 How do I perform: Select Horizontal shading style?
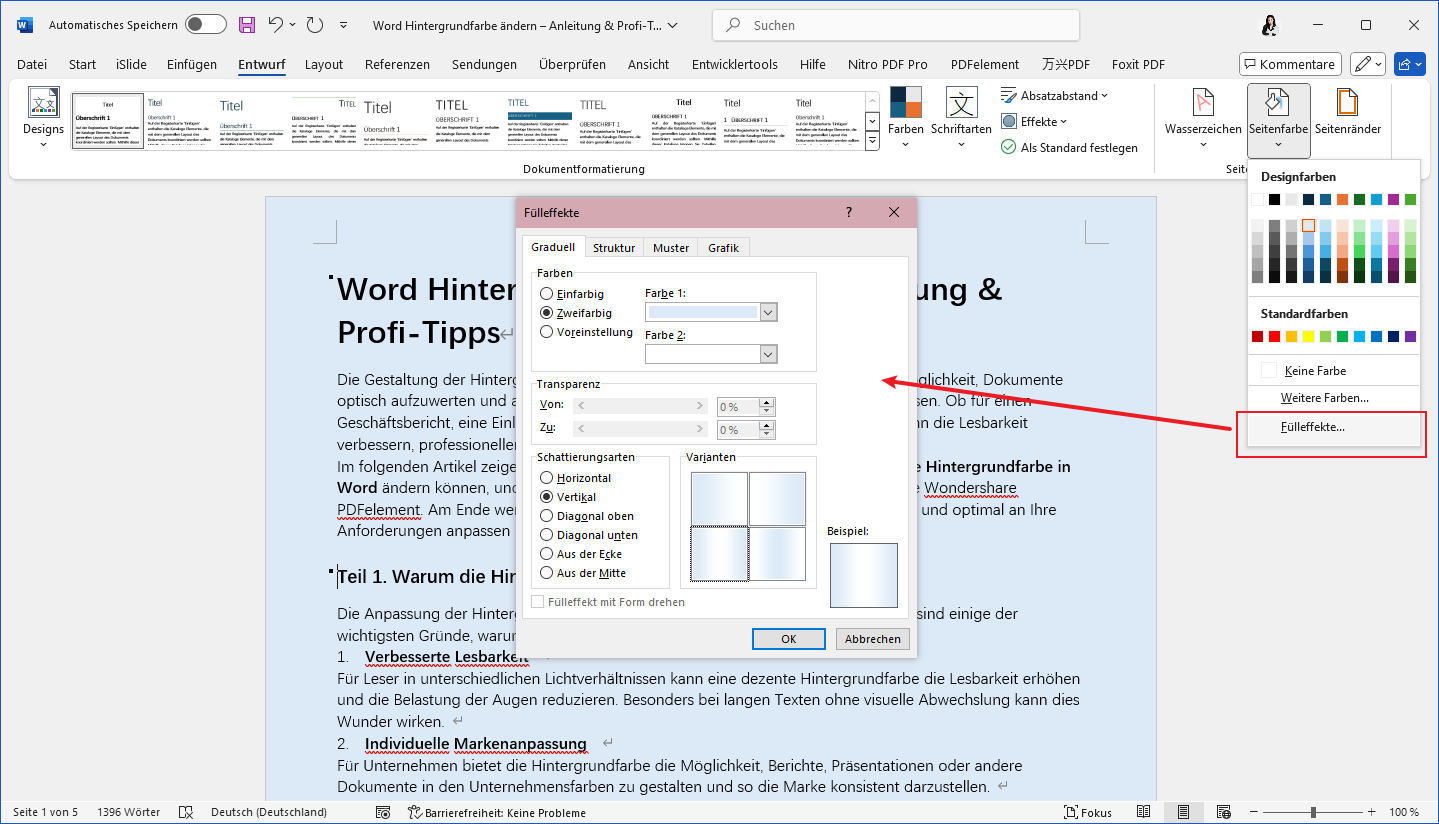pyautogui.click(x=546, y=478)
